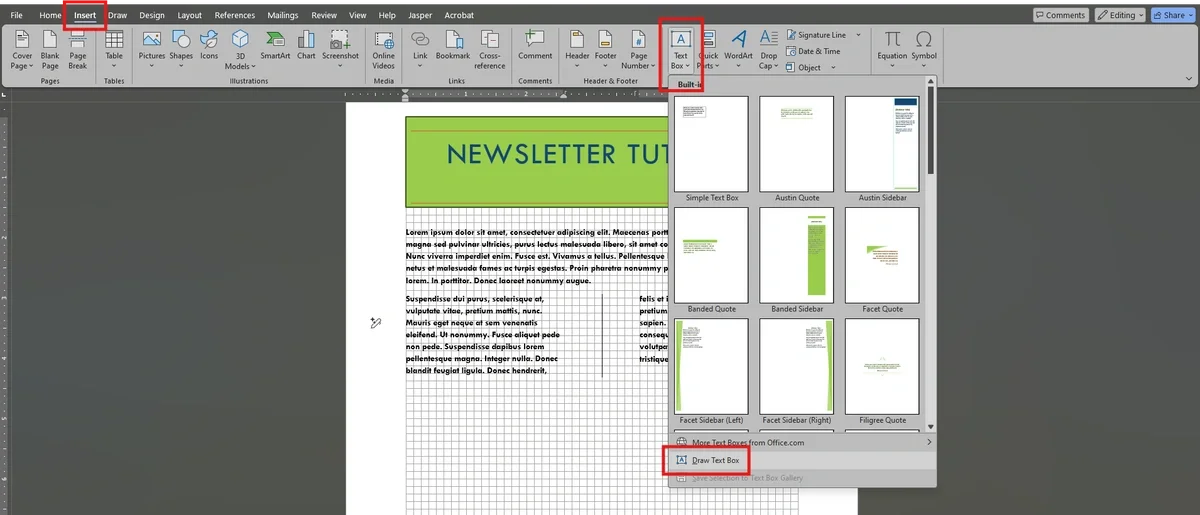1200x515 pixels.
Task: Insert a Cross-reference
Action: 490,48
